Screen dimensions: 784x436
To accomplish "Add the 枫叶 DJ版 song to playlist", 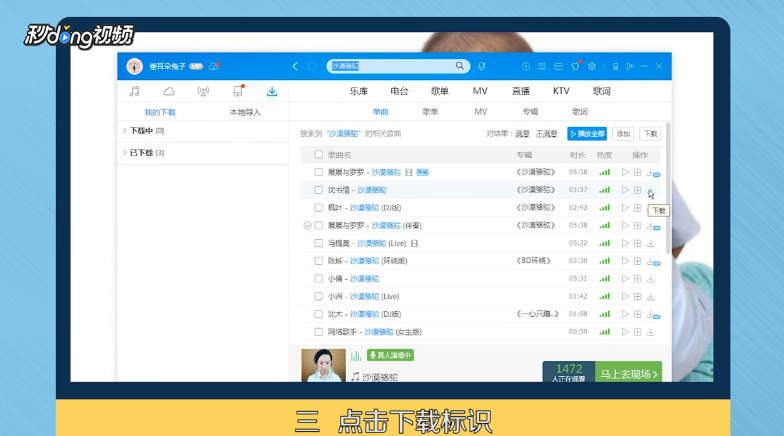I will click(x=638, y=208).
